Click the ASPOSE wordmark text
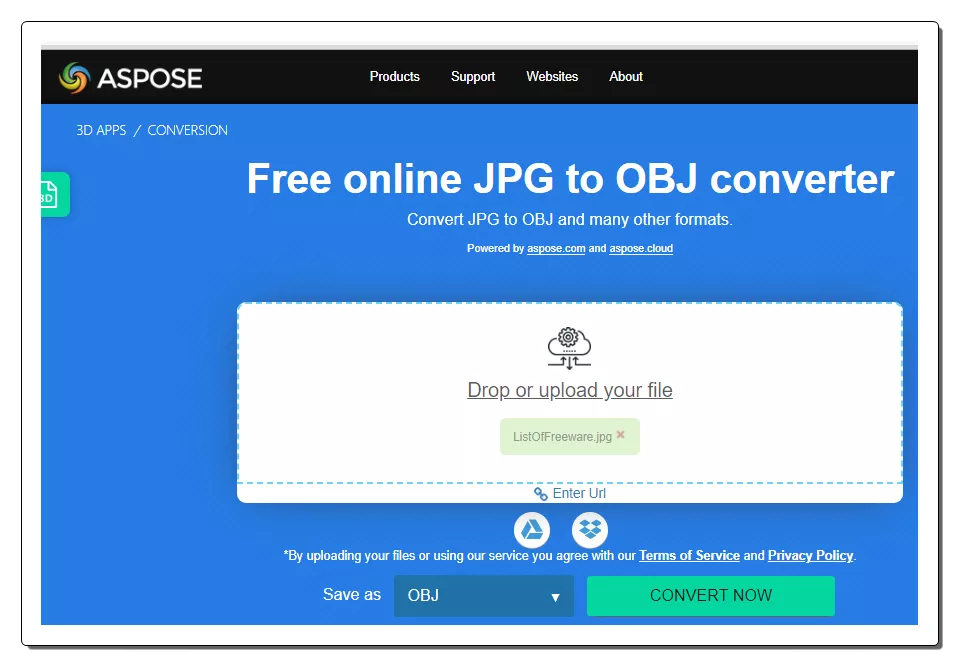 click(150, 78)
